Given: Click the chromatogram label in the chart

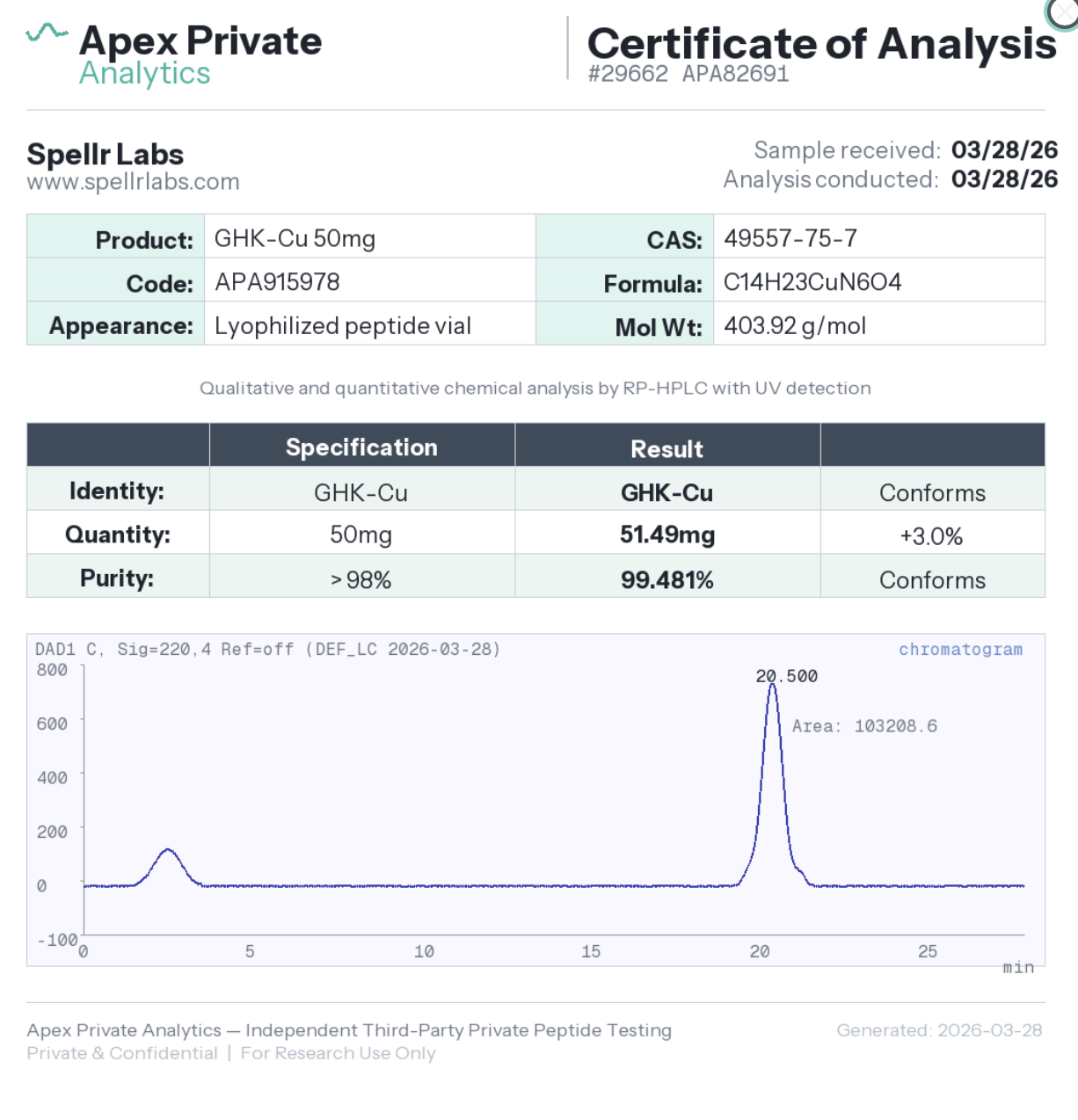Looking at the screenshot, I should [x=959, y=650].
